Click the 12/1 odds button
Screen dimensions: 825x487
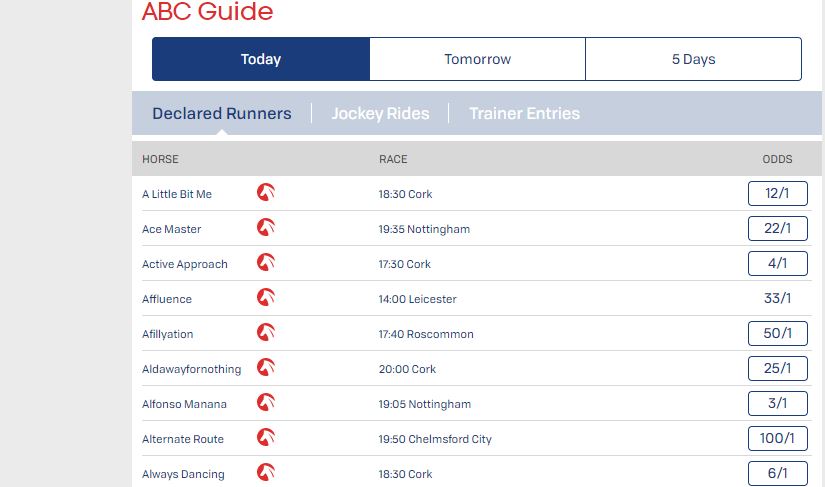coord(777,193)
